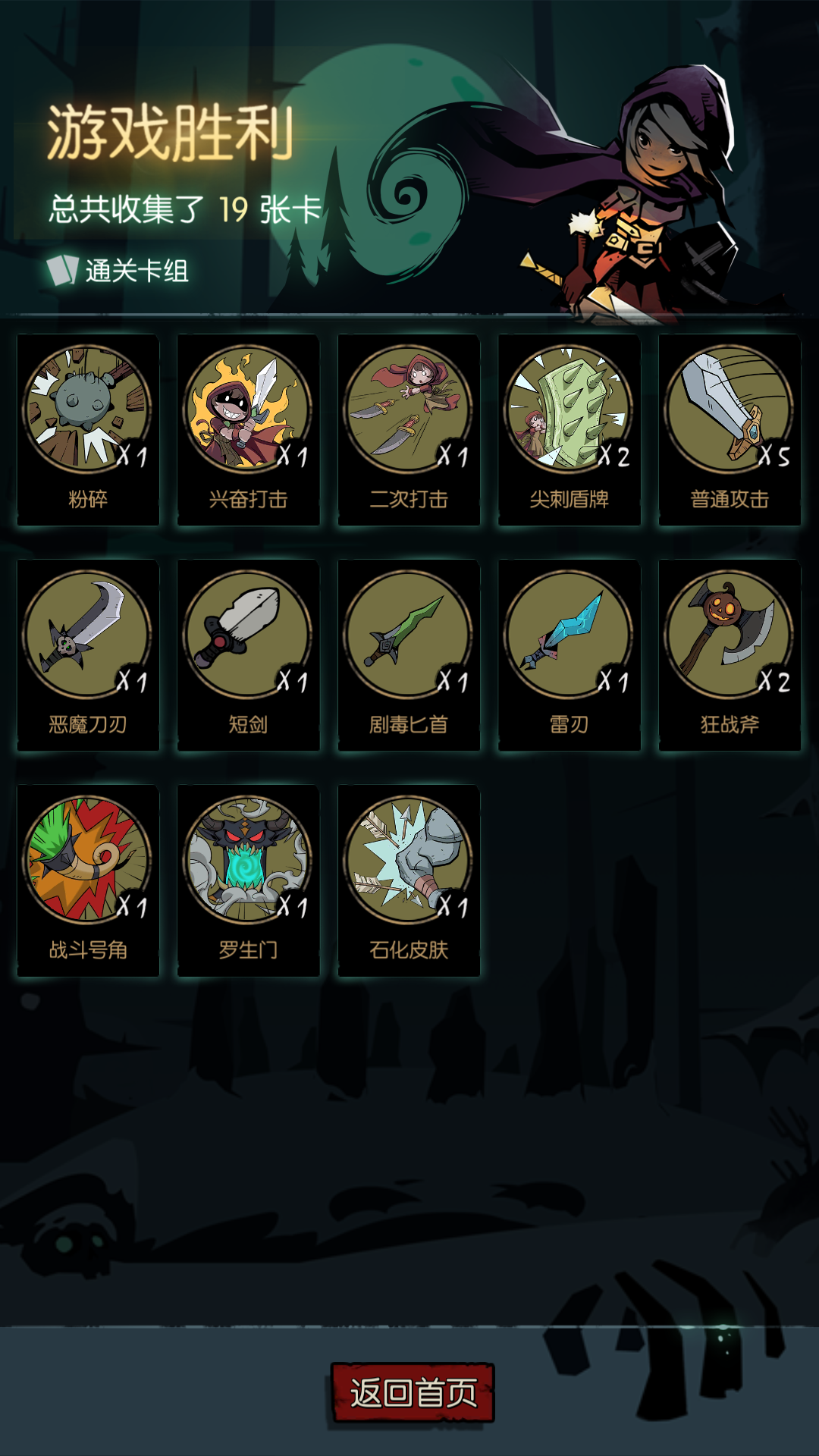Screen dimensions: 819x1456
Task: Tap the X5 count on 普通攻击
Action: 774,455
